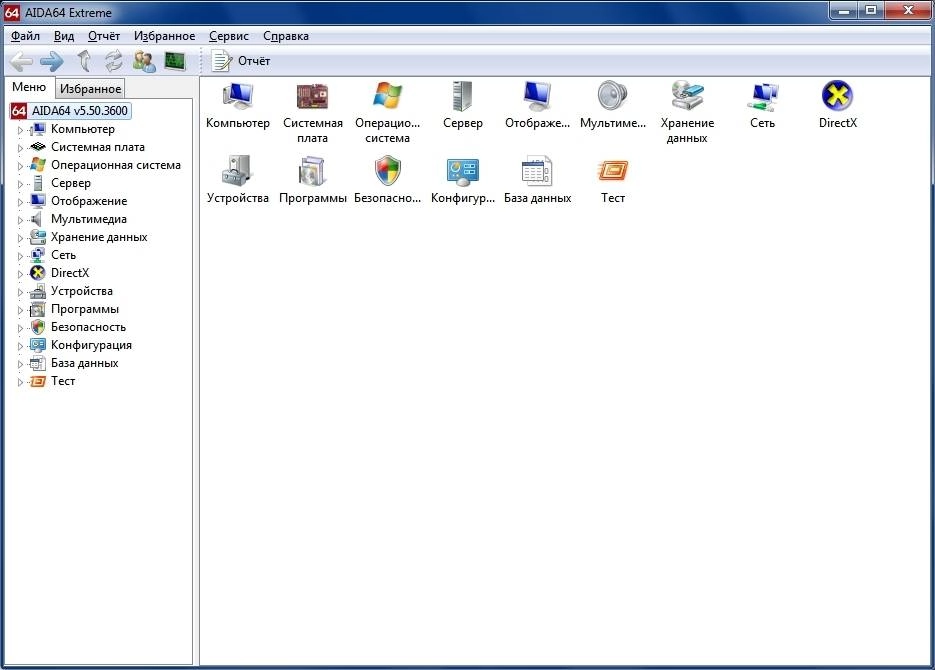This screenshot has height=670, width=935.
Task: Switch to the Избранное sidebar tab
Action: [x=91, y=89]
